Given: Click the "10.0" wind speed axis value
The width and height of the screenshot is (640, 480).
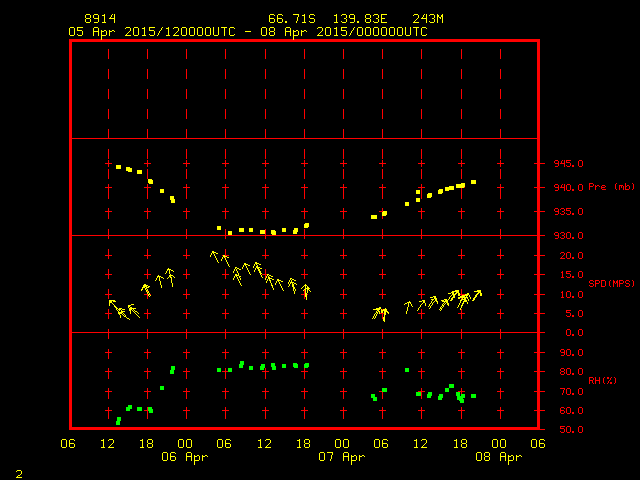Looking at the screenshot, I should pos(571,295).
